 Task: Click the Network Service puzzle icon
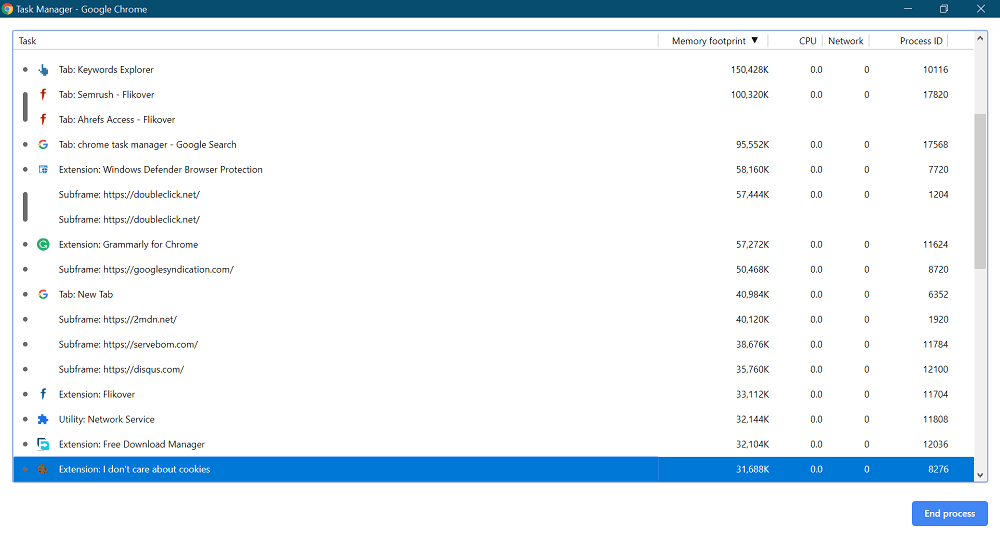(x=43, y=419)
